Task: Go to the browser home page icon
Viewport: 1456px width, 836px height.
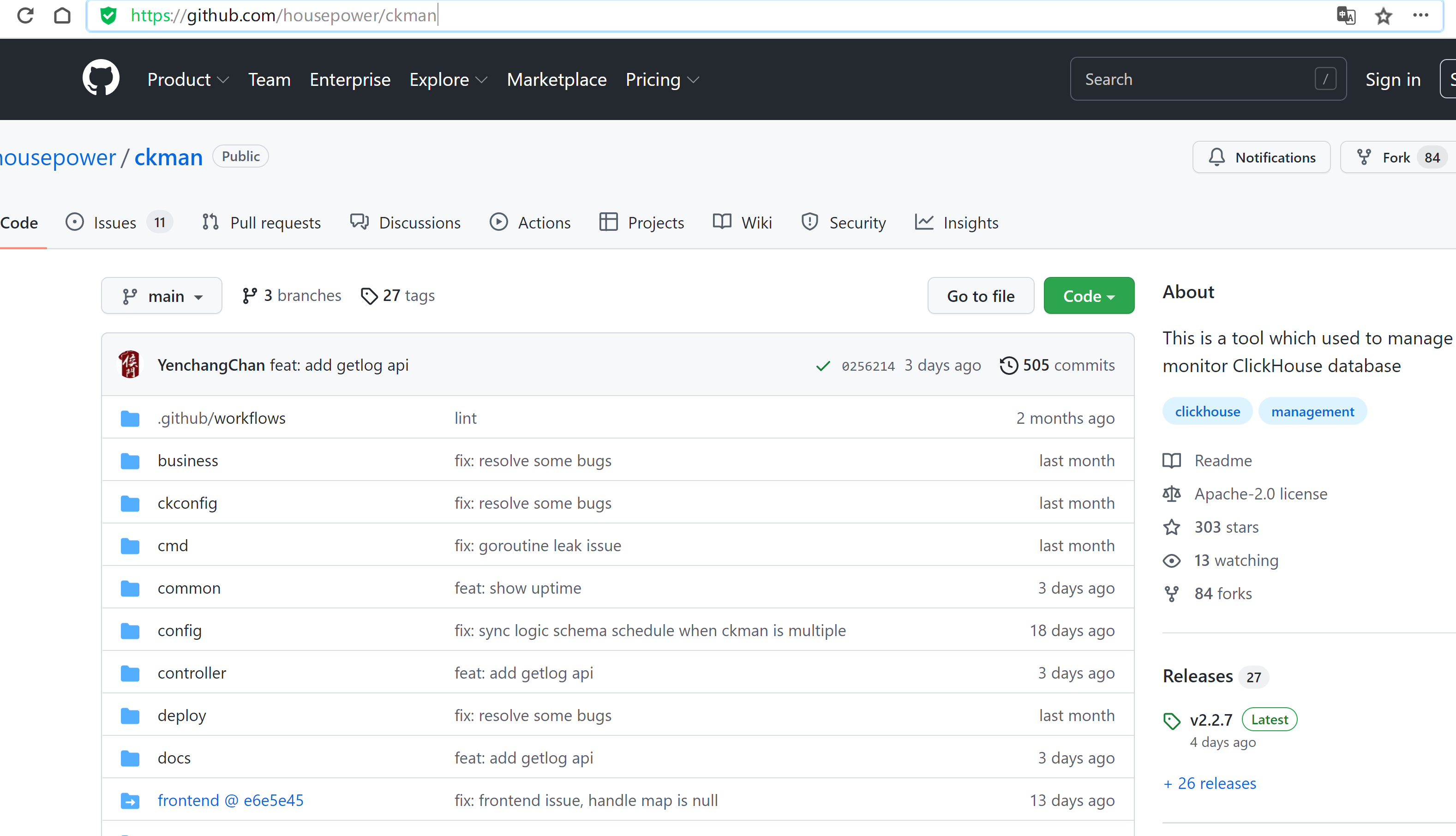Action: (62, 16)
